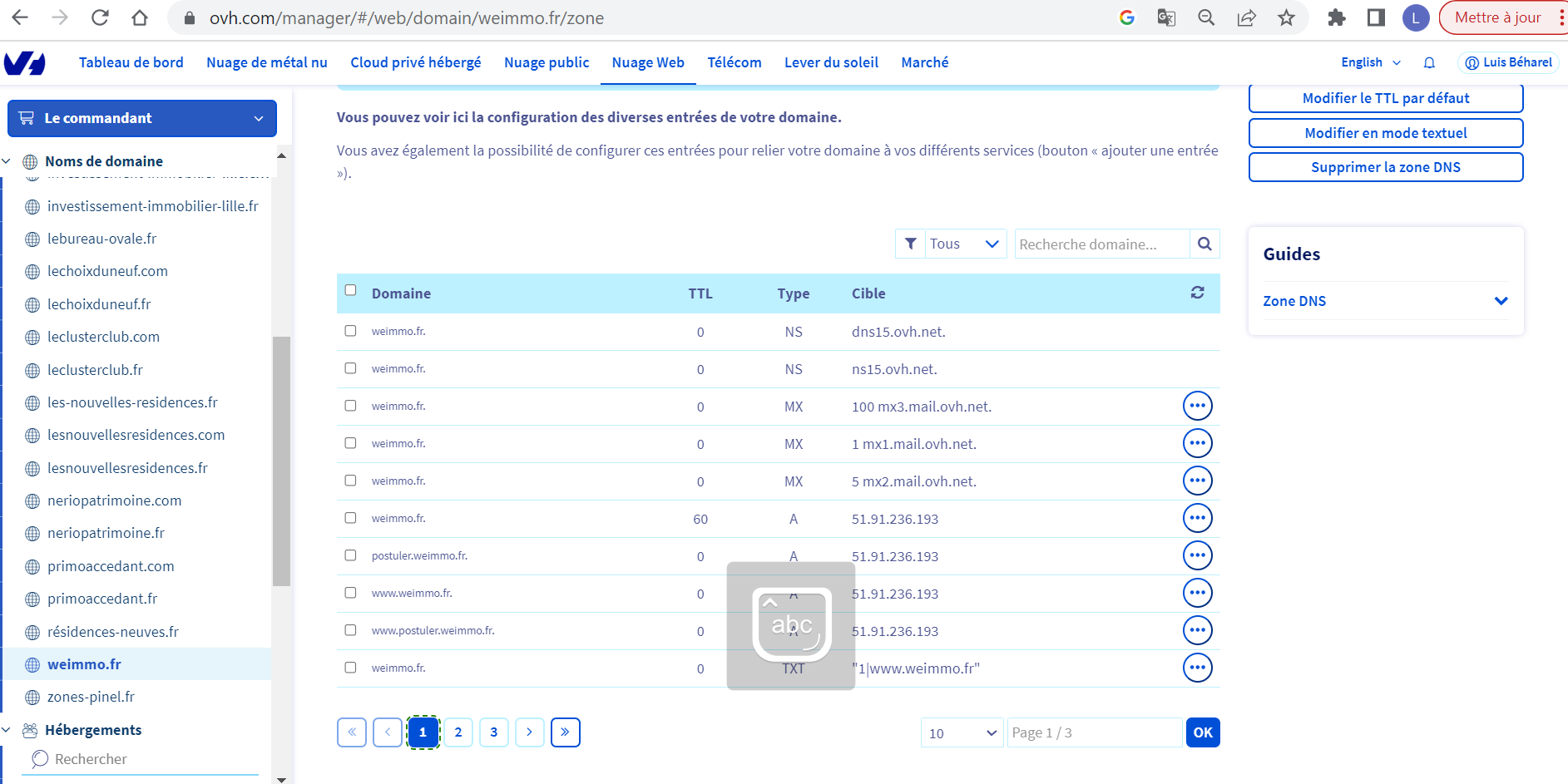The width and height of the screenshot is (1568, 784).
Task: Click the refresh icon in table header
Action: (x=1197, y=293)
